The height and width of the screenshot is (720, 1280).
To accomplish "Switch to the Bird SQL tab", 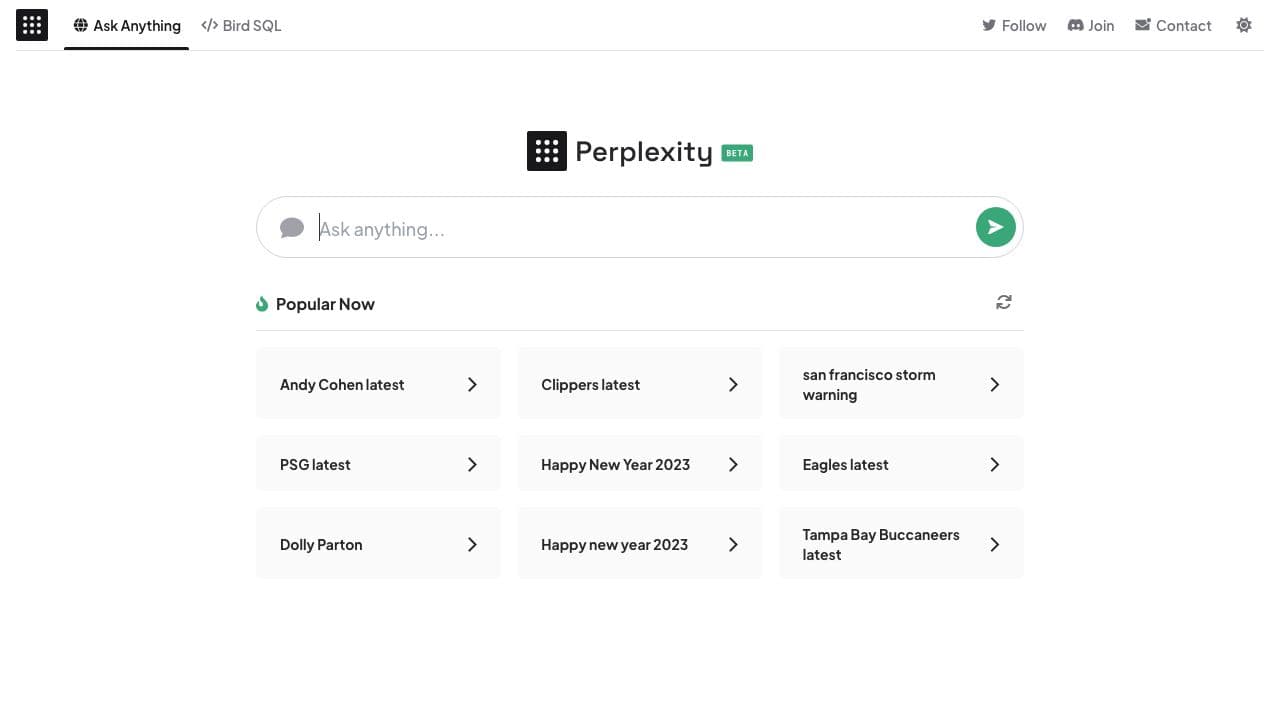I will coord(241,25).
